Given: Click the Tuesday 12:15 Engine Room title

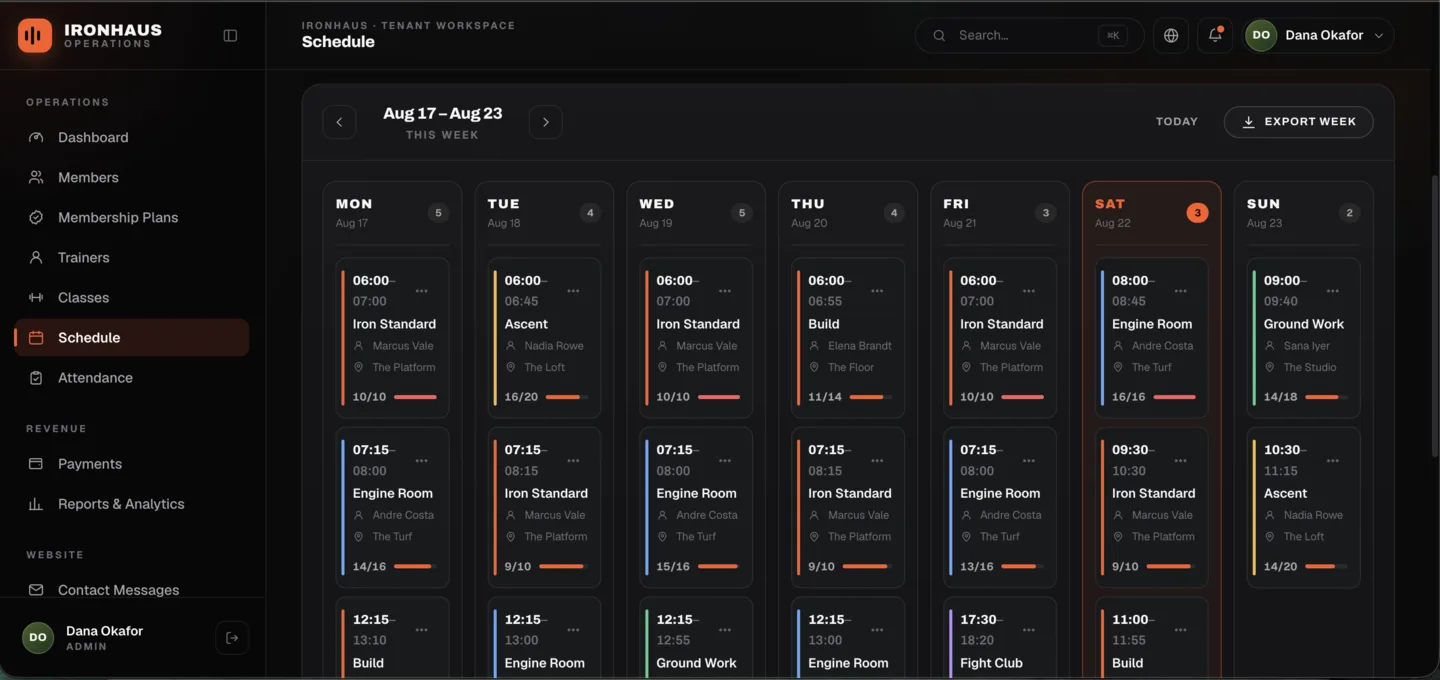Looking at the screenshot, I should (545, 663).
